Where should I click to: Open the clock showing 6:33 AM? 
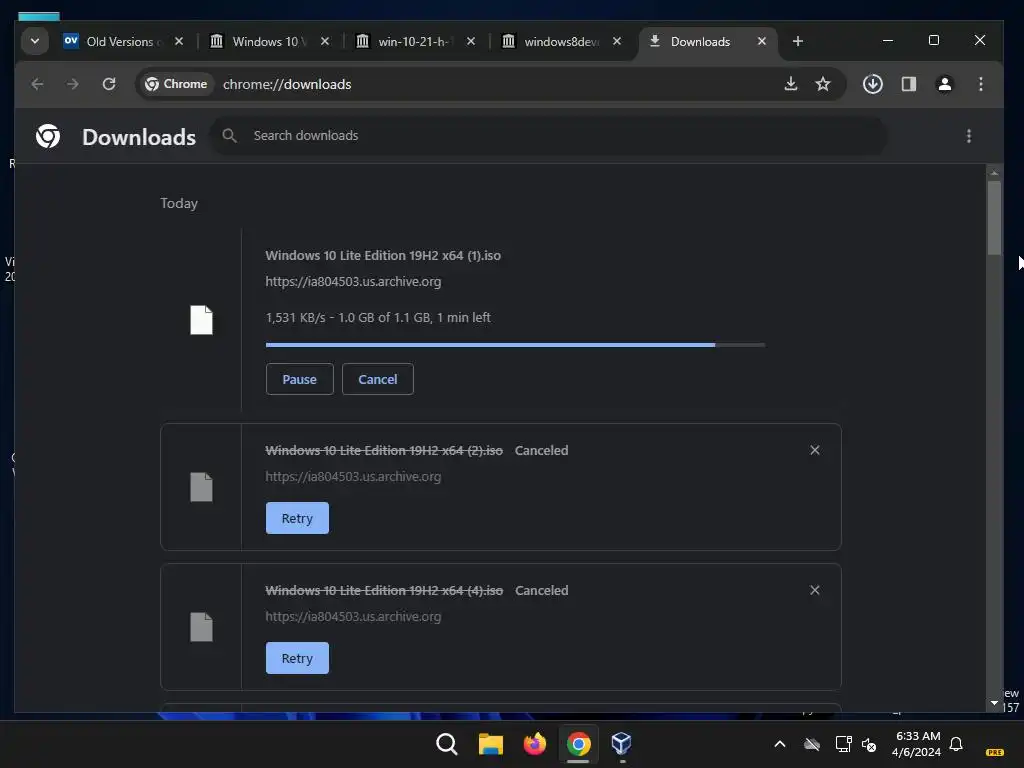917,744
